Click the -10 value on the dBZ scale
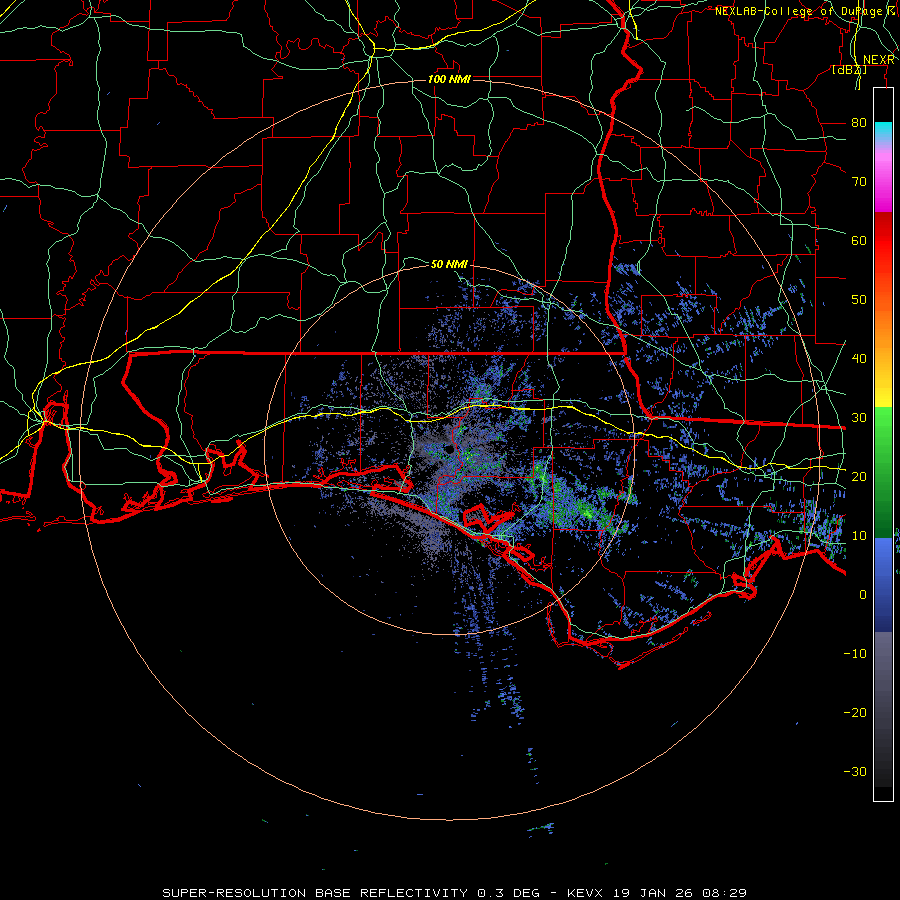900x900 pixels. (x=855, y=654)
